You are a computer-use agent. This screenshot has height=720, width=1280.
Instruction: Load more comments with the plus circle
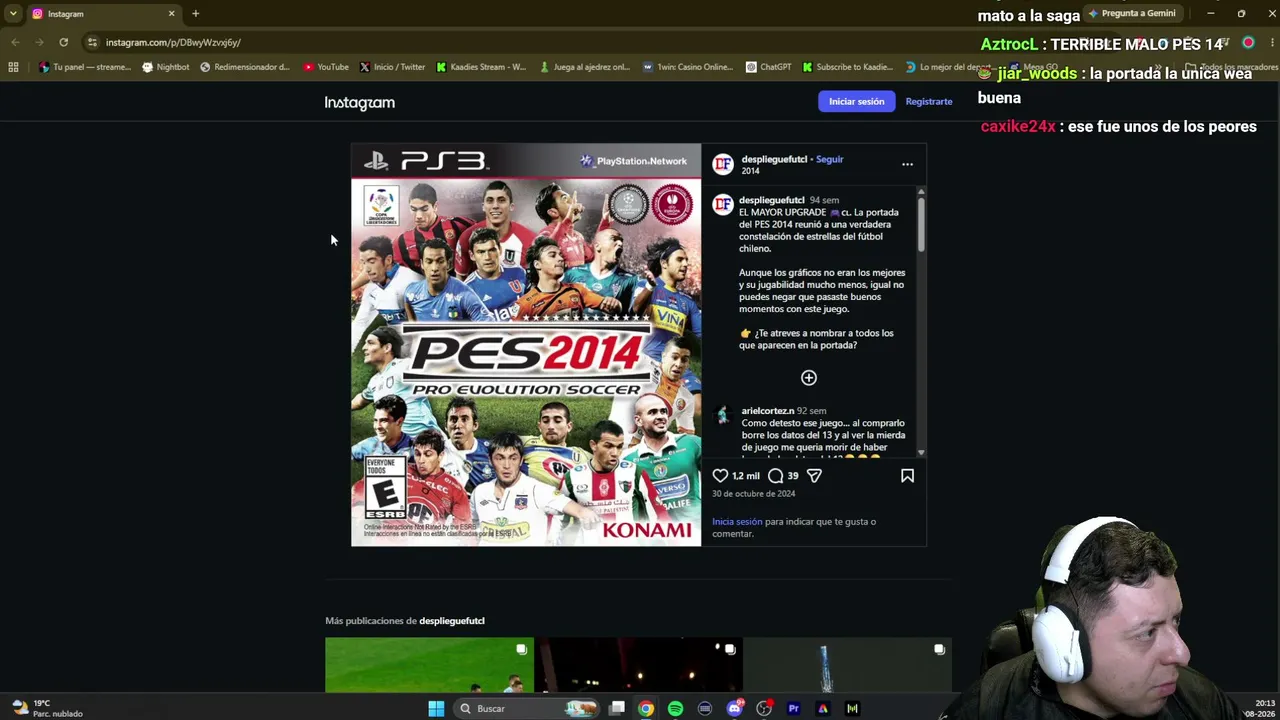pyautogui.click(x=809, y=378)
